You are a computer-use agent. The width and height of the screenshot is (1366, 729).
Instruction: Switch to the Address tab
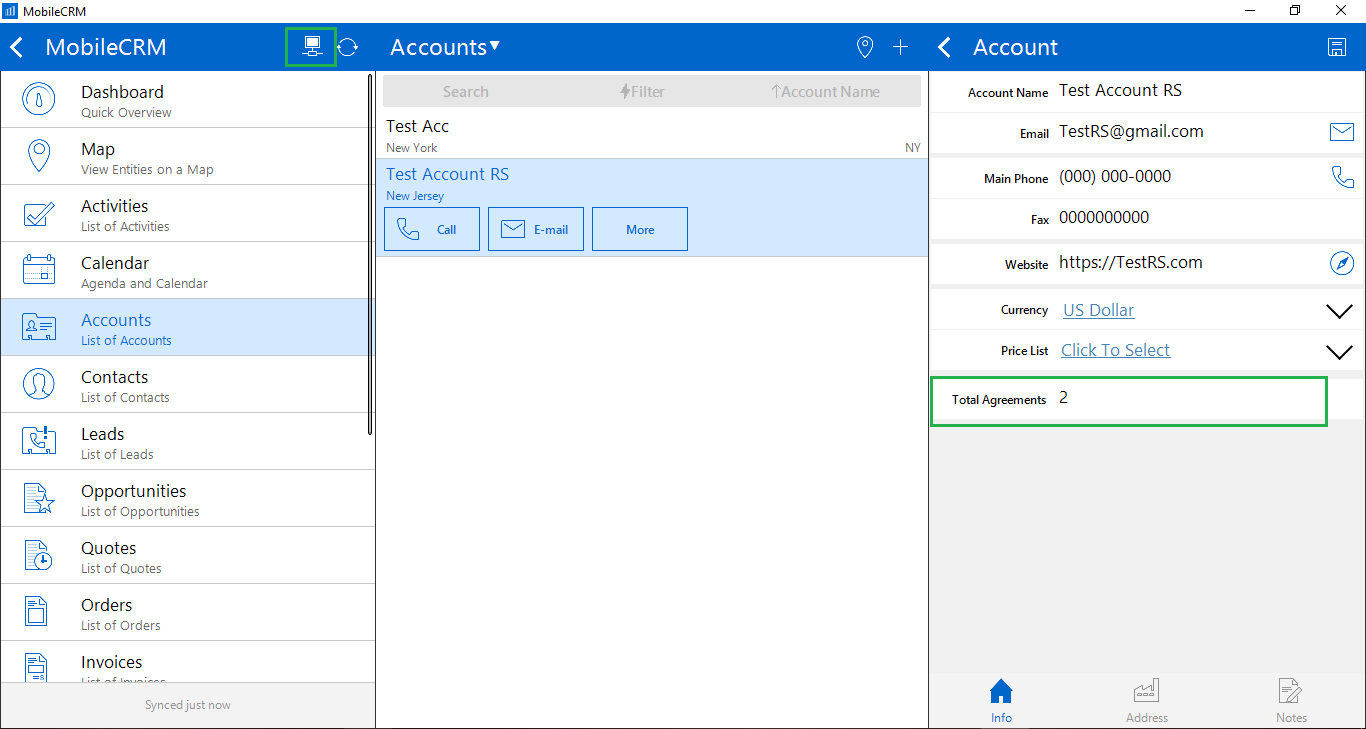click(1146, 701)
